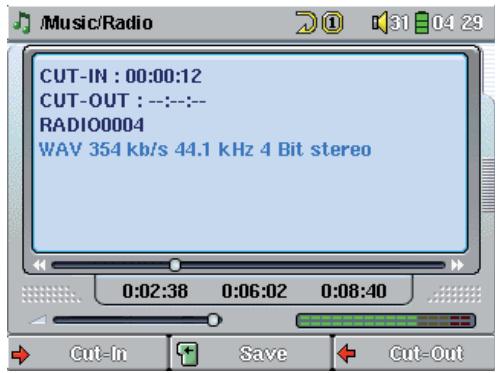The image size is (498, 373).
Task: Click the clock reading 04 29
Action: pyautogui.click(x=457, y=23)
